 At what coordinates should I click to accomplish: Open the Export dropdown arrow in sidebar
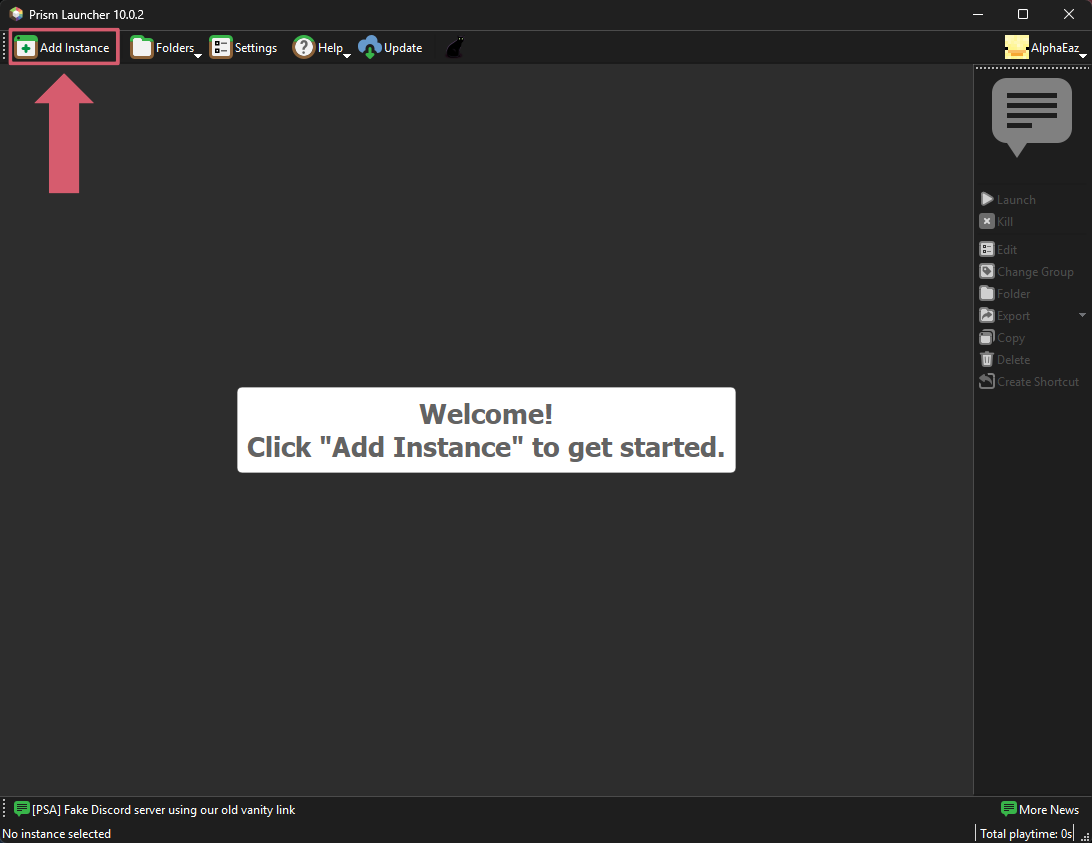(x=1081, y=315)
